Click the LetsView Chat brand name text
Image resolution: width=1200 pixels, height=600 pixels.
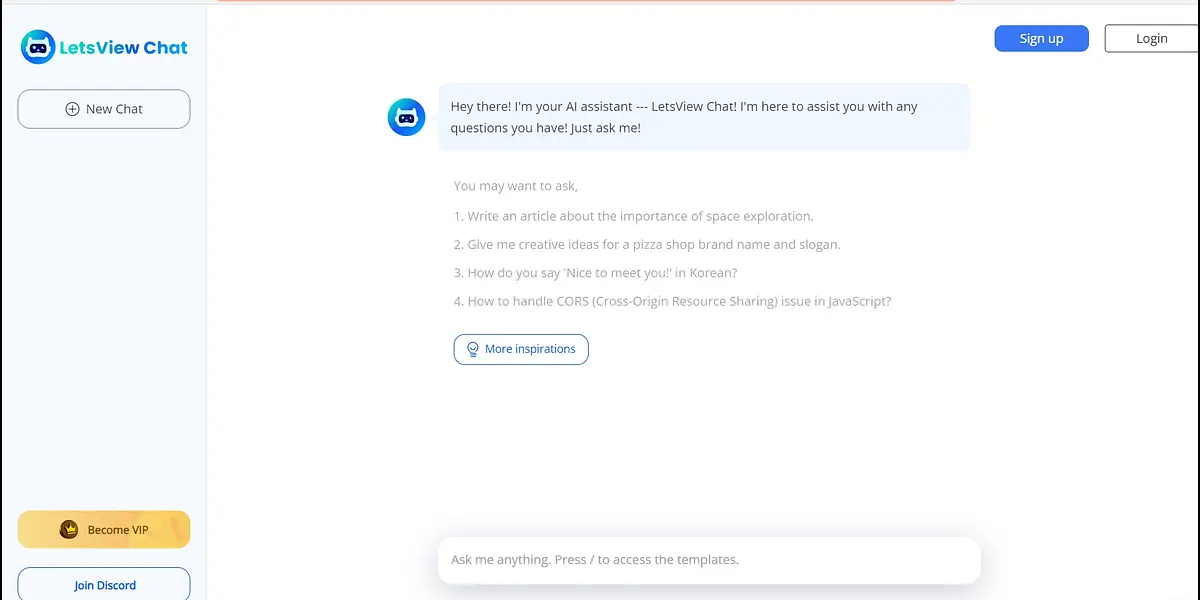[x=125, y=47]
